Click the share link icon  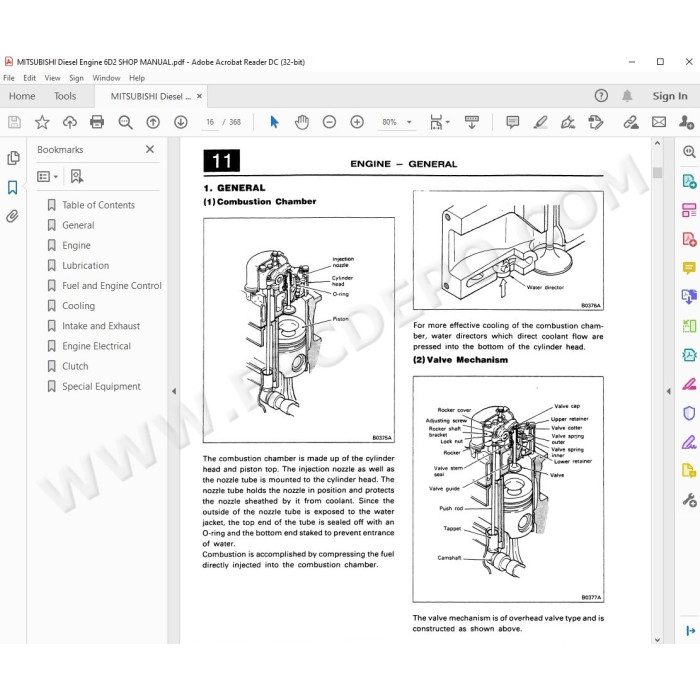click(x=631, y=122)
